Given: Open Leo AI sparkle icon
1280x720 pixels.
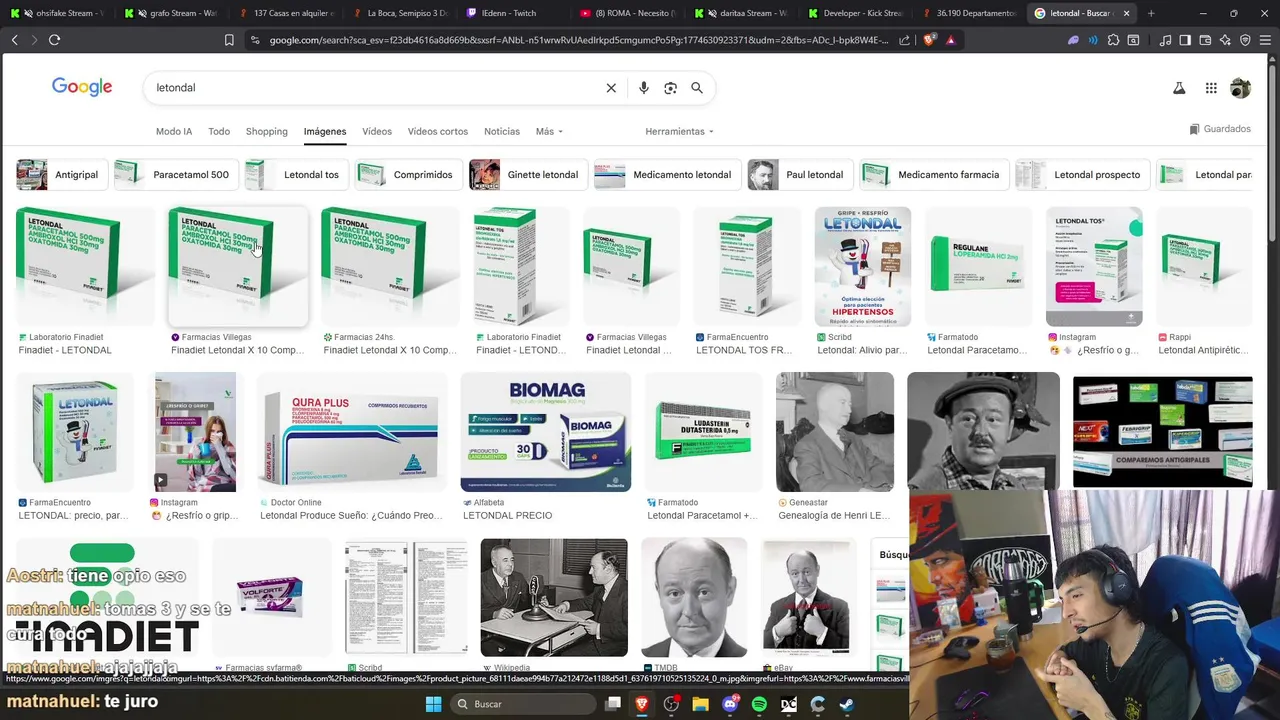Looking at the screenshot, I should [1225, 40].
